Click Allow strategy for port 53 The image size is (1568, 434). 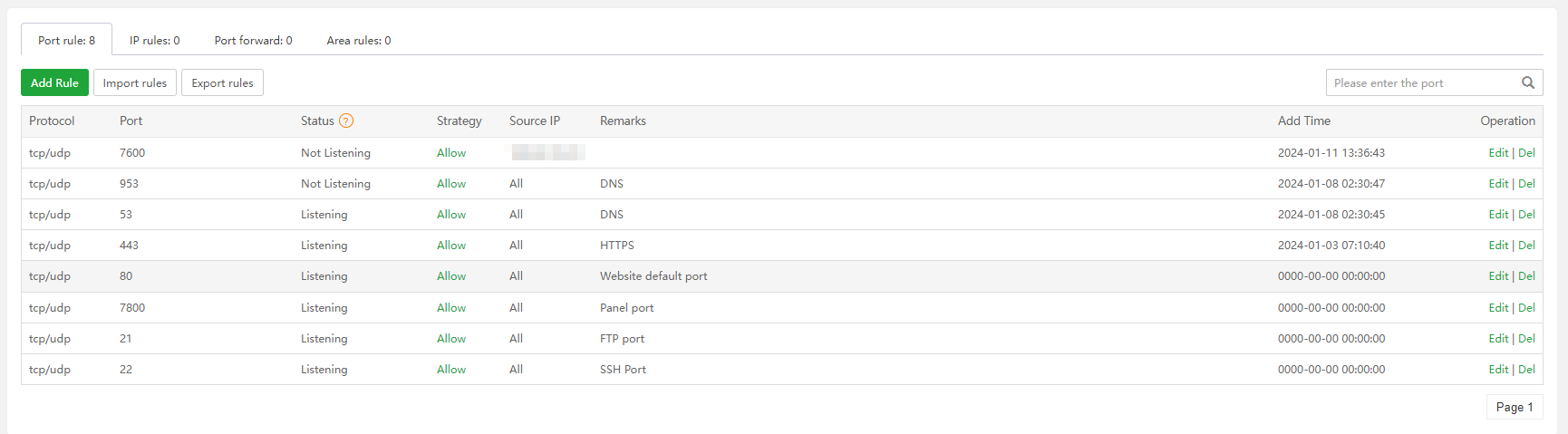451,215
